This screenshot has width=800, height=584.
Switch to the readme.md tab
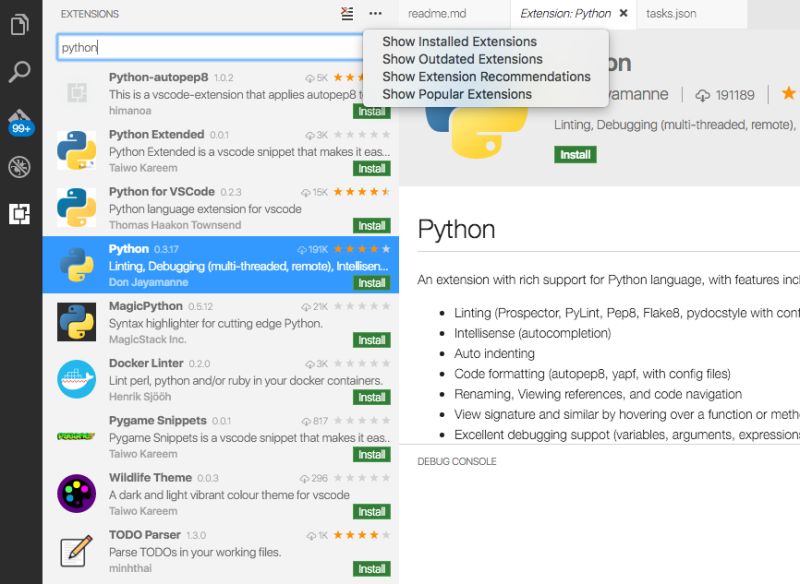pyautogui.click(x=438, y=14)
